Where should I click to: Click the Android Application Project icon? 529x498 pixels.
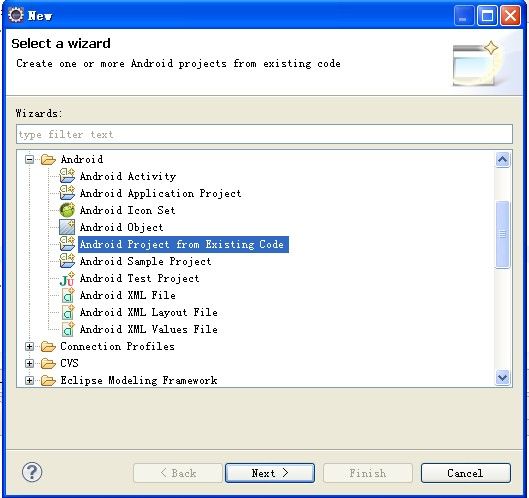[67, 193]
